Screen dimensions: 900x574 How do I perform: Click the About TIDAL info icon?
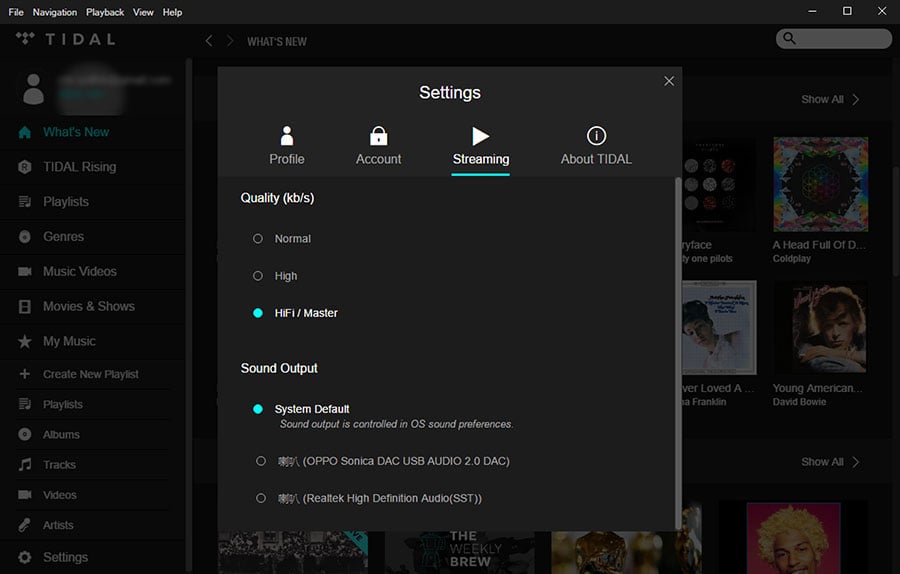pyautogui.click(x=596, y=136)
